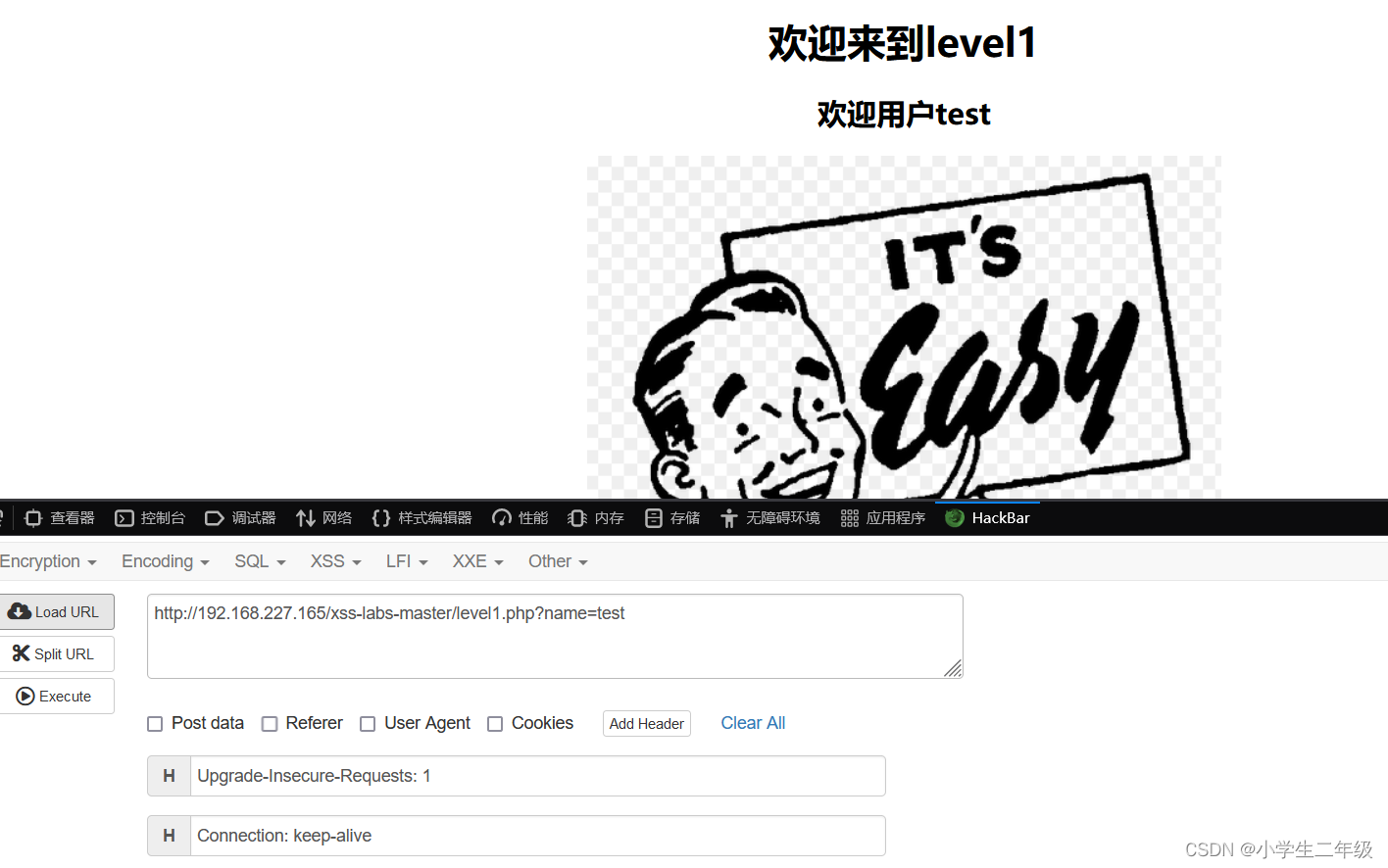The height and width of the screenshot is (868, 1388).
Task: Click the scissors icon in Split URL
Action: click(x=21, y=653)
